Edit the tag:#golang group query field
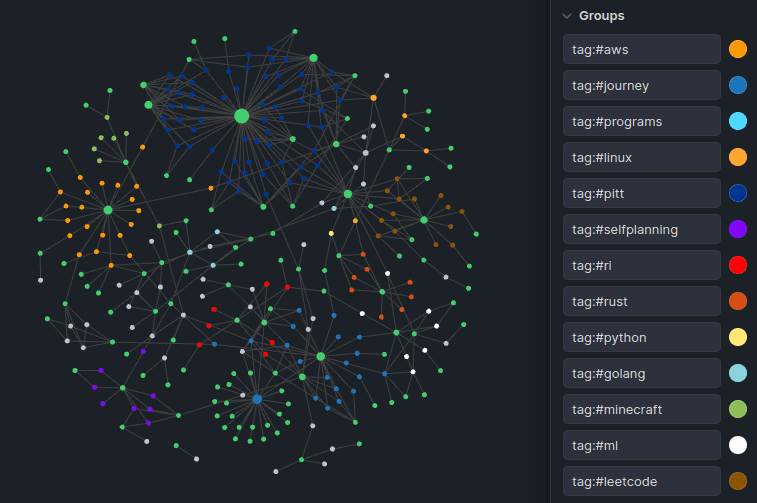The image size is (757, 503). point(642,373)
